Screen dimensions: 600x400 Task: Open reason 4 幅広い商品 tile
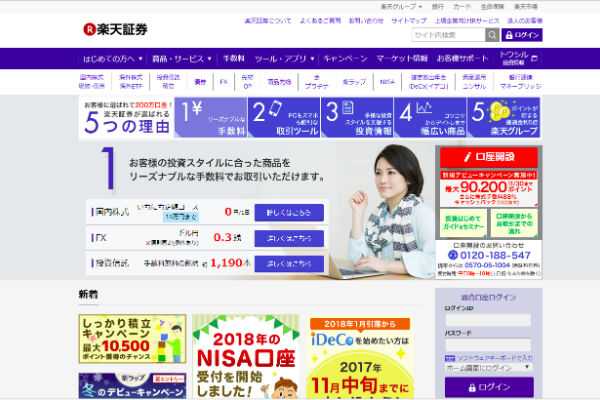pos(430,118)
